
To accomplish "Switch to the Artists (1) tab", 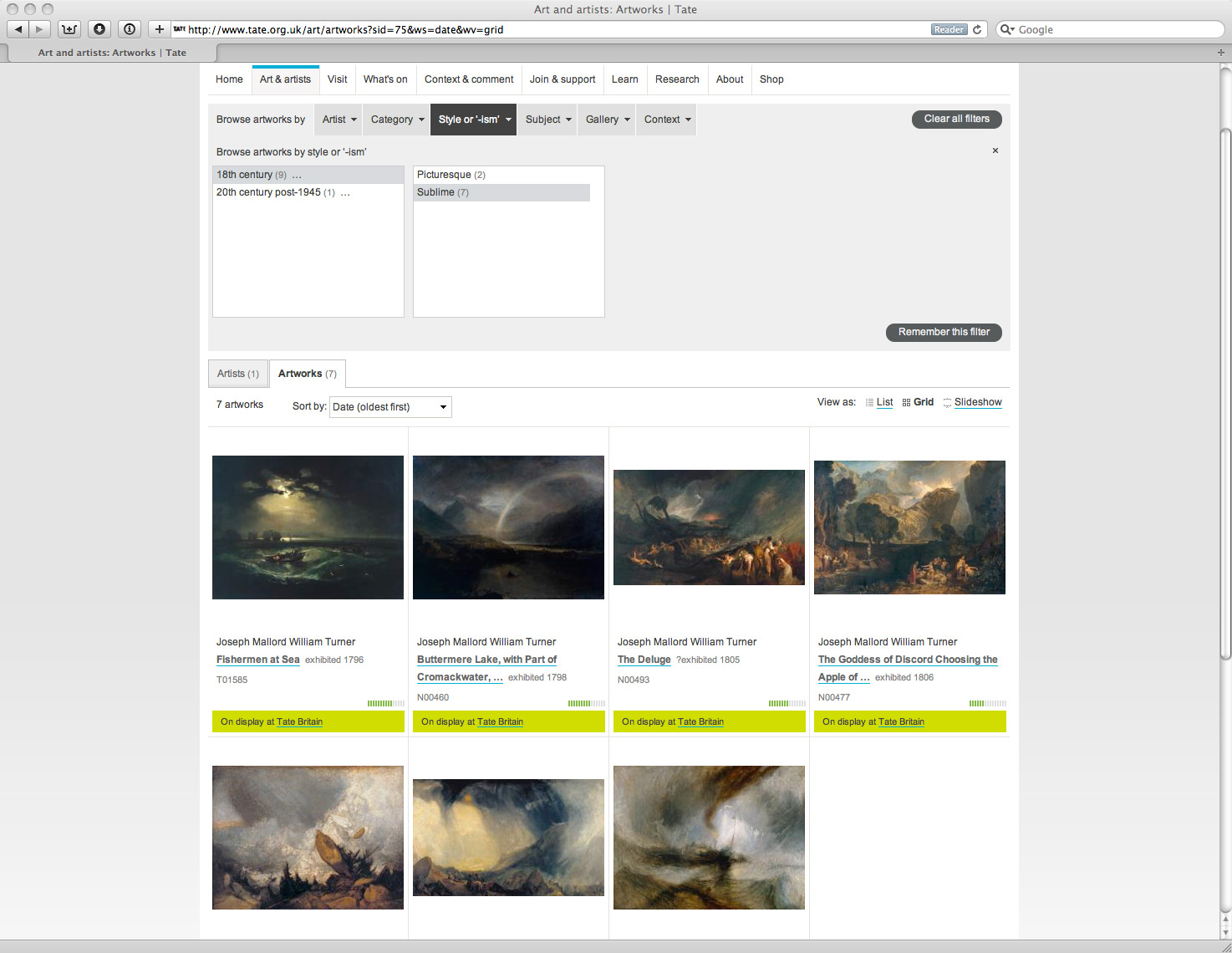I will [x=238, y=374].
